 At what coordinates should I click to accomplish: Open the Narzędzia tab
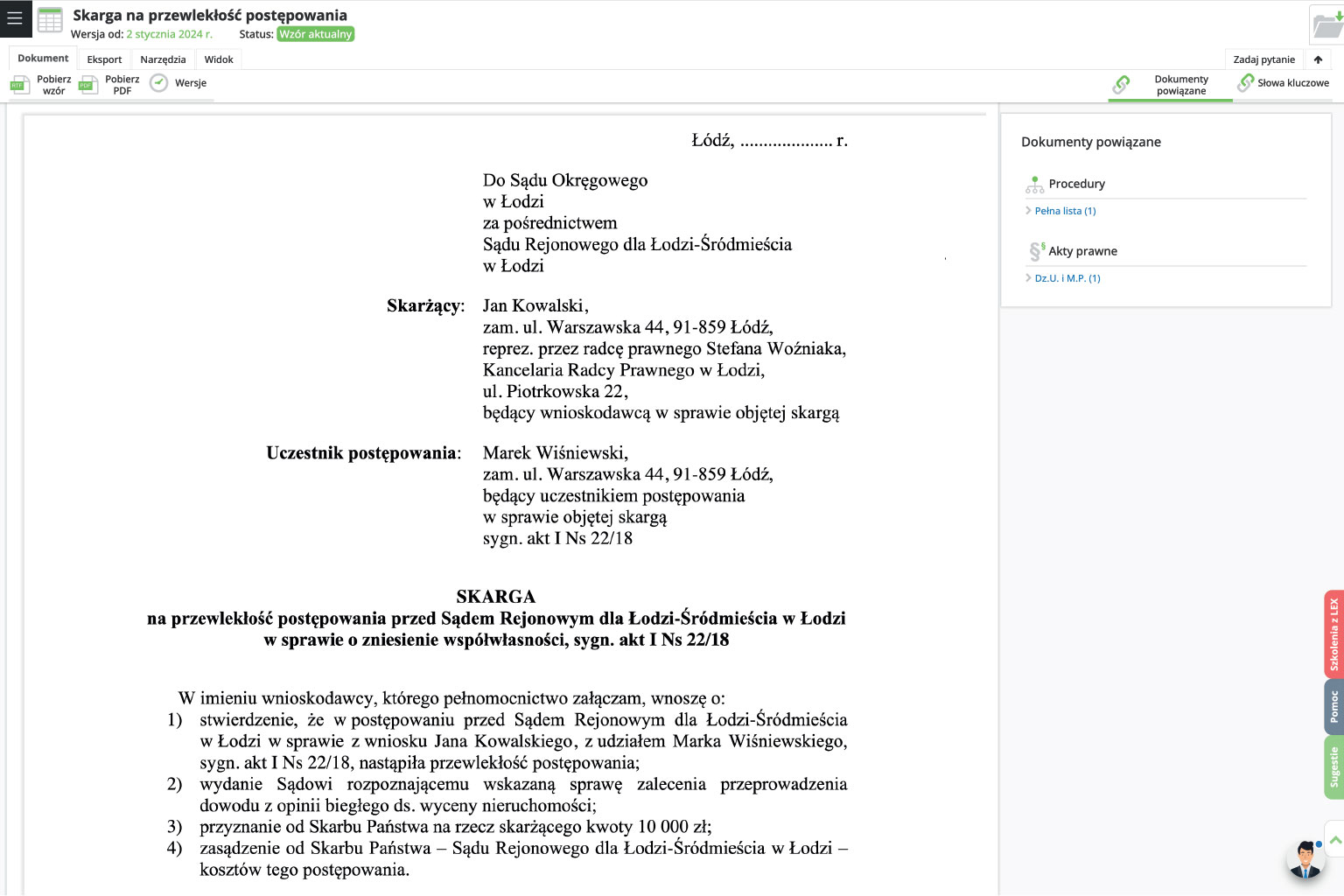163,59
